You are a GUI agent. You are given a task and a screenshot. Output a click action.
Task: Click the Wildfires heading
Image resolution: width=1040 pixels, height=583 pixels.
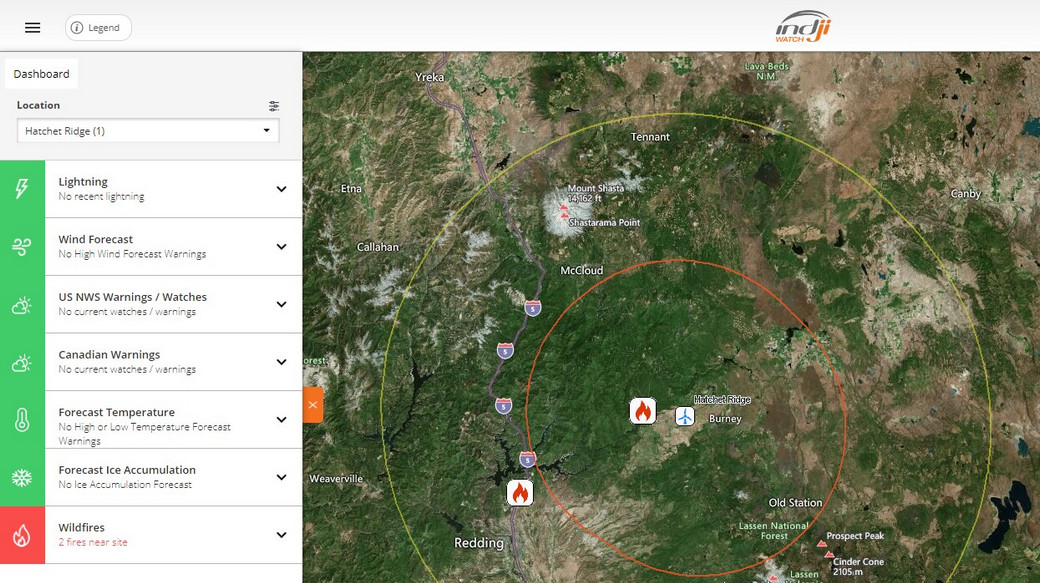point(82,527)
